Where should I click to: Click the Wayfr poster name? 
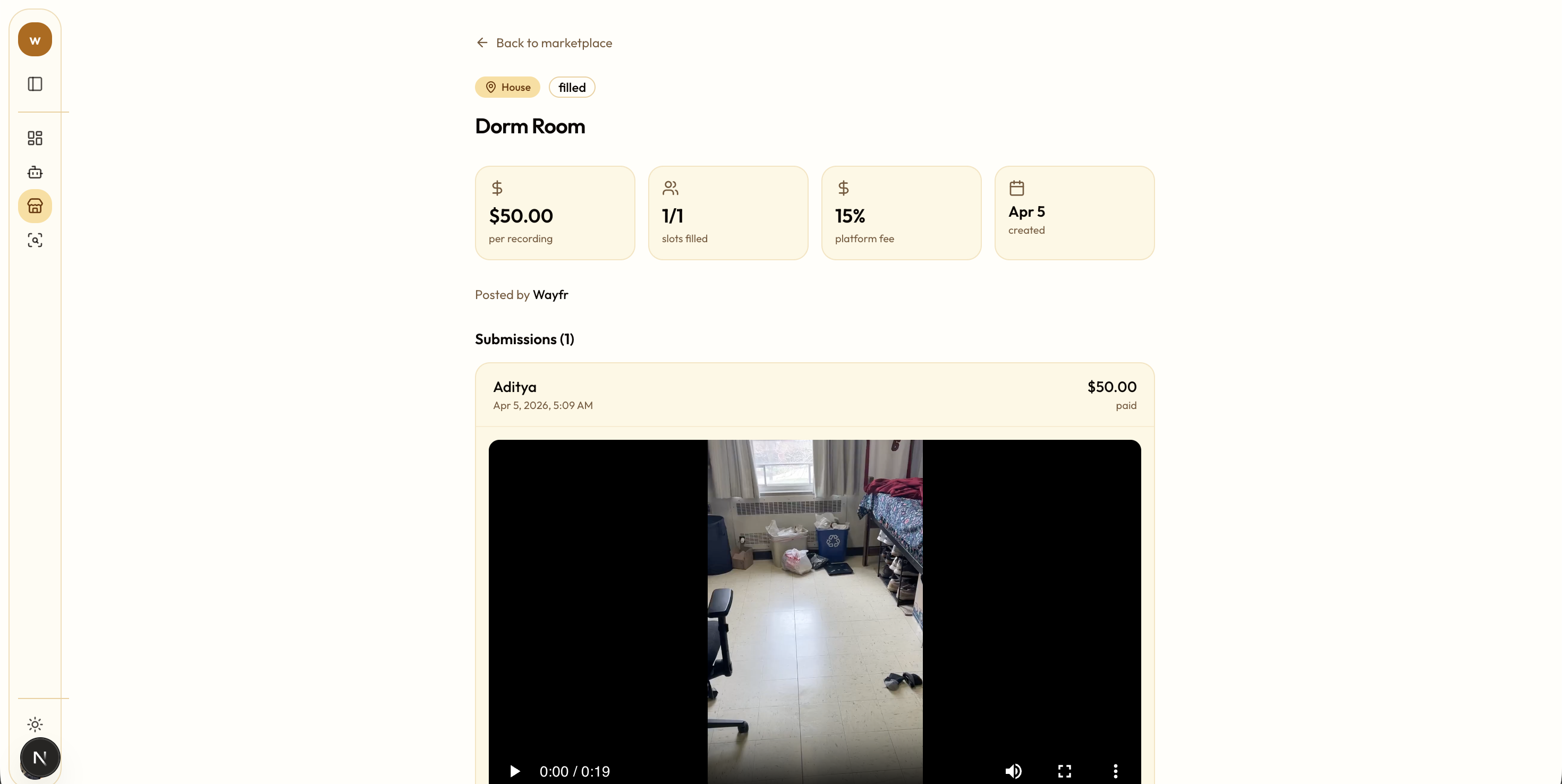click(550, 295)
